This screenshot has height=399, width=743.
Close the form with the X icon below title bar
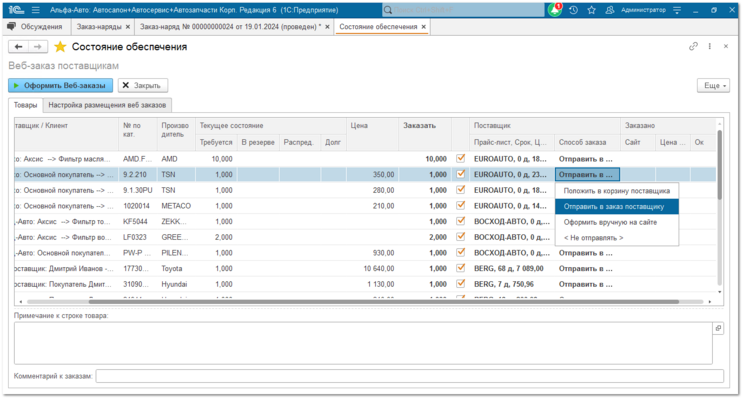pyautogui.click(x=725, y=46)
